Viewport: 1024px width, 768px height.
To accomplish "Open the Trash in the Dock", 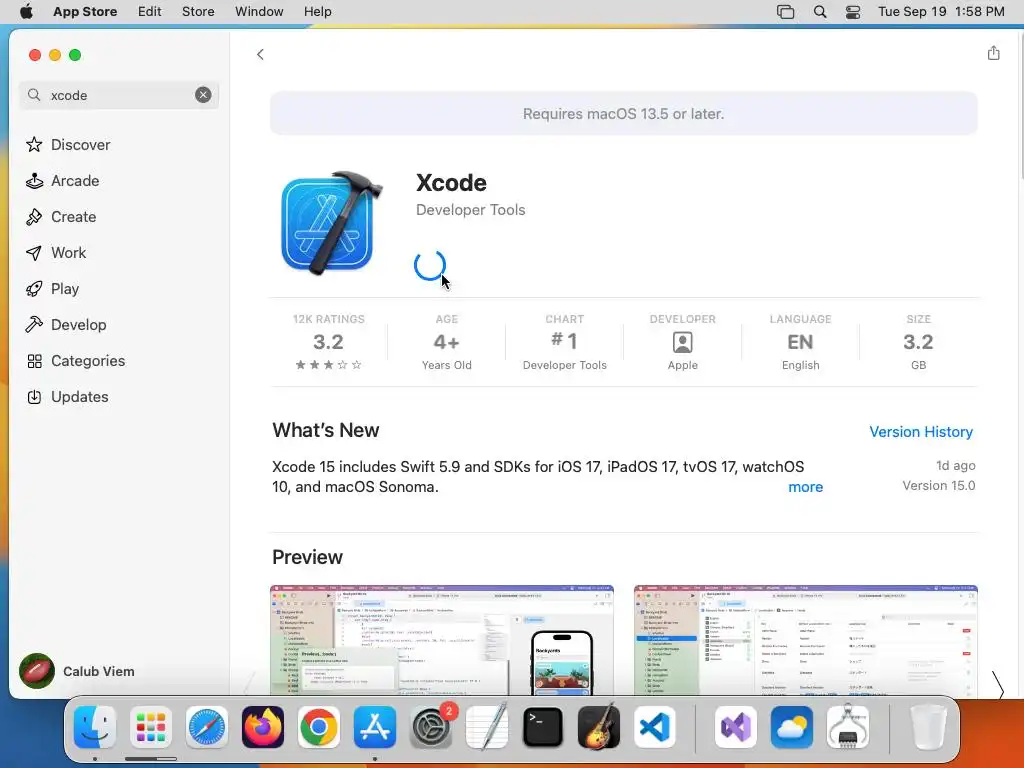I will 928,727.
